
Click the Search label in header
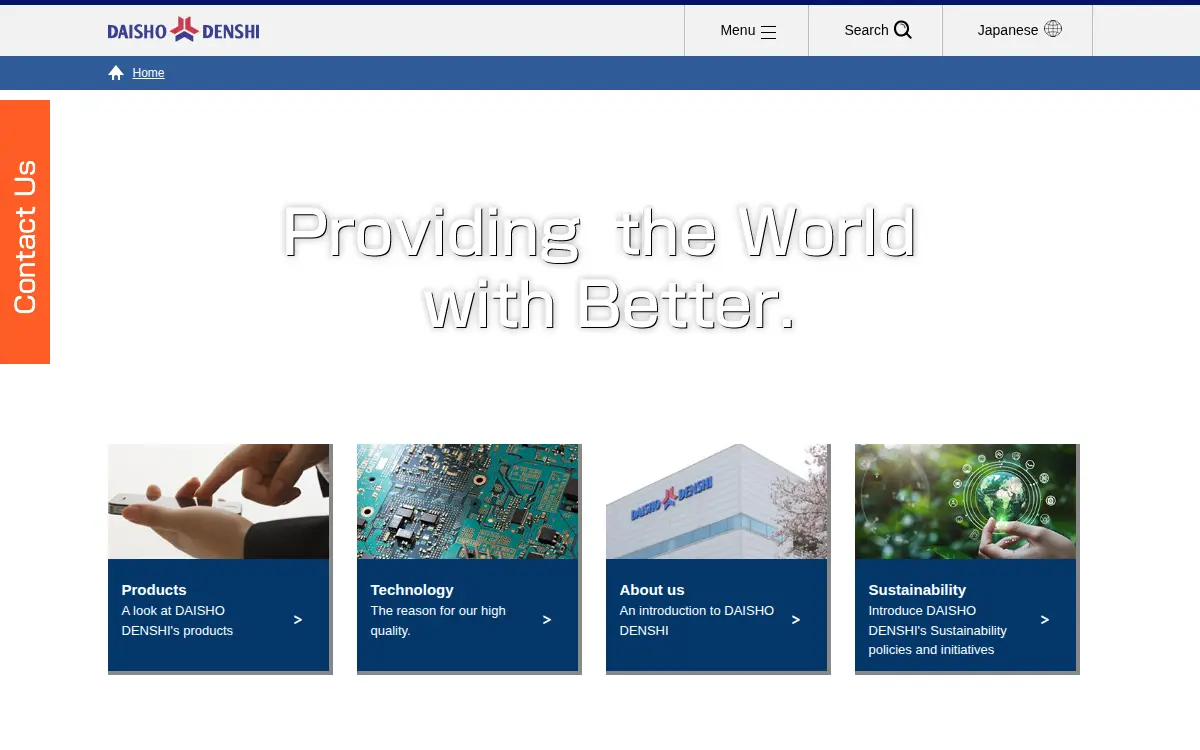tap(866, 30)
